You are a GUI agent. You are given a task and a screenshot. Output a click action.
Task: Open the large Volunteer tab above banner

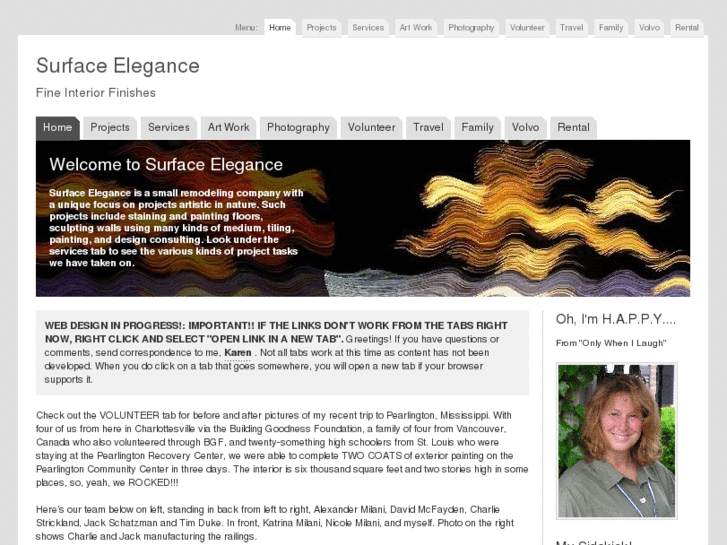click(371, 128)
